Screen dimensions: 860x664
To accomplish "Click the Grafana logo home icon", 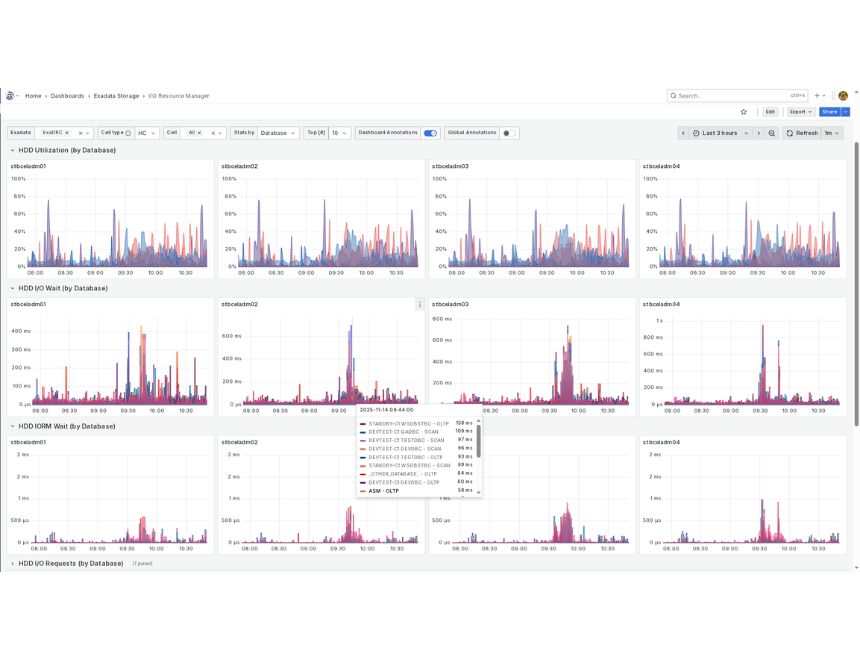I will (x=11, y=96).
